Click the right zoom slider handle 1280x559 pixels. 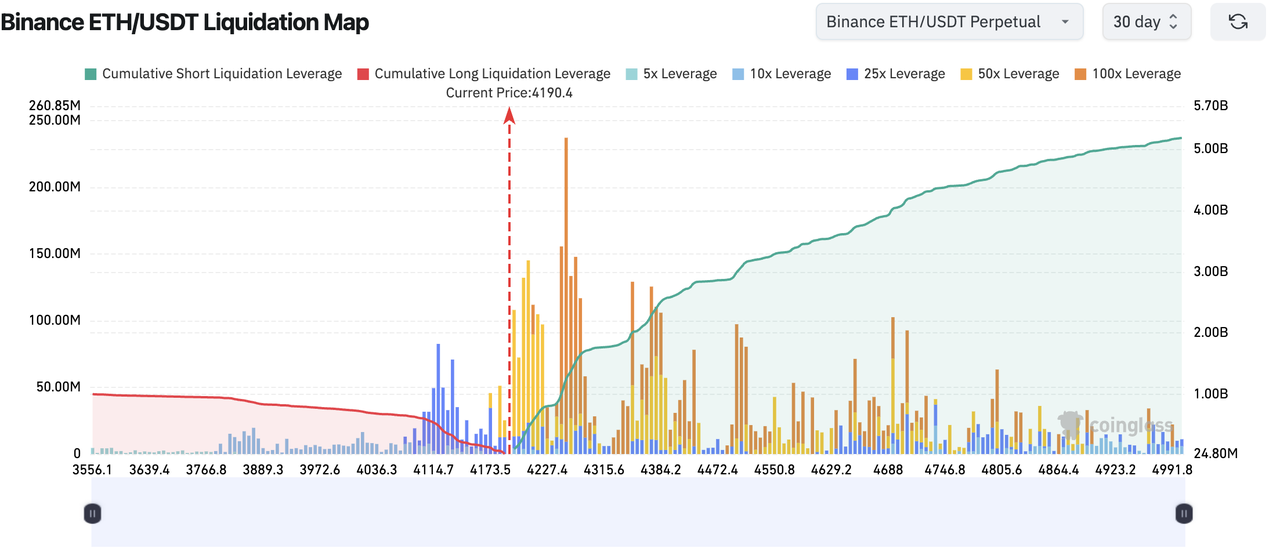click(x=1184, y=513)
